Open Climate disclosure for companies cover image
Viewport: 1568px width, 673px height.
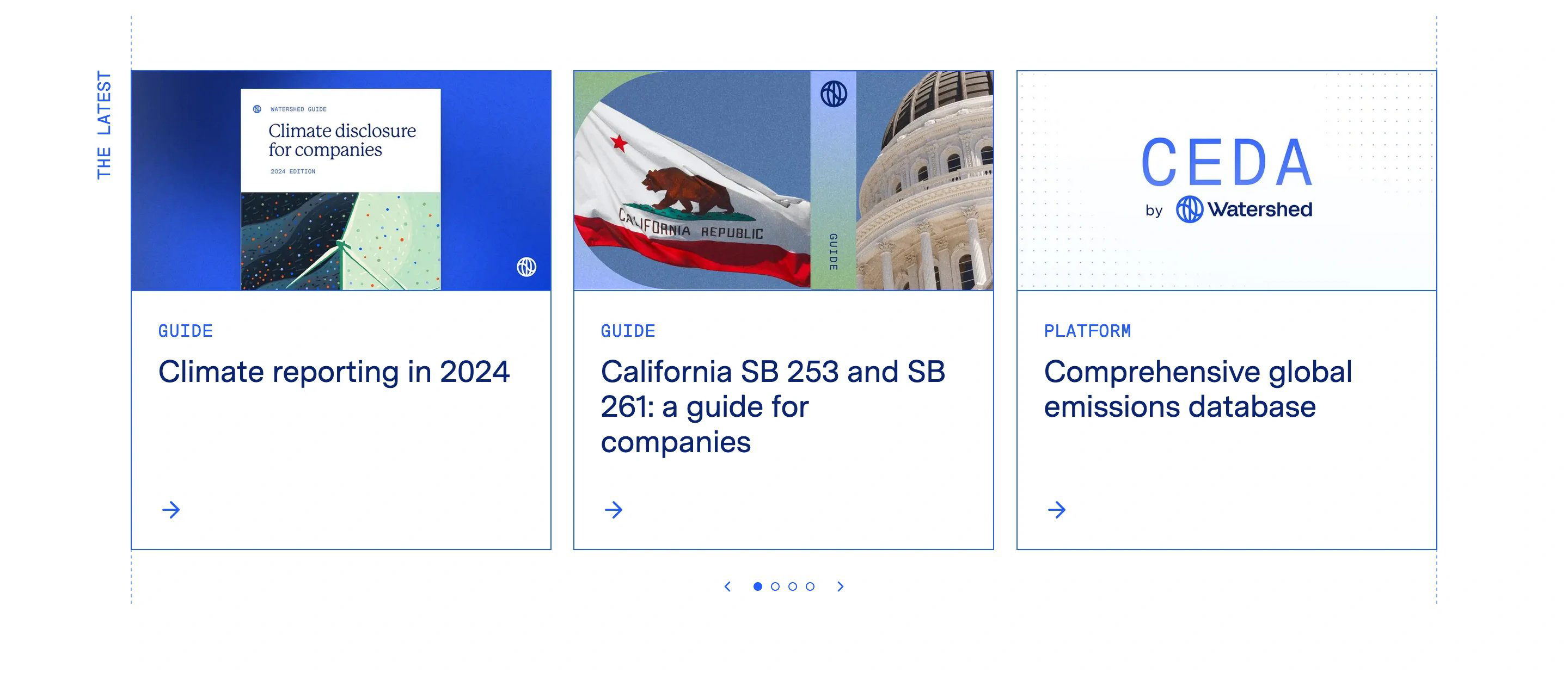pyautogui.click(x=341, y=180)
